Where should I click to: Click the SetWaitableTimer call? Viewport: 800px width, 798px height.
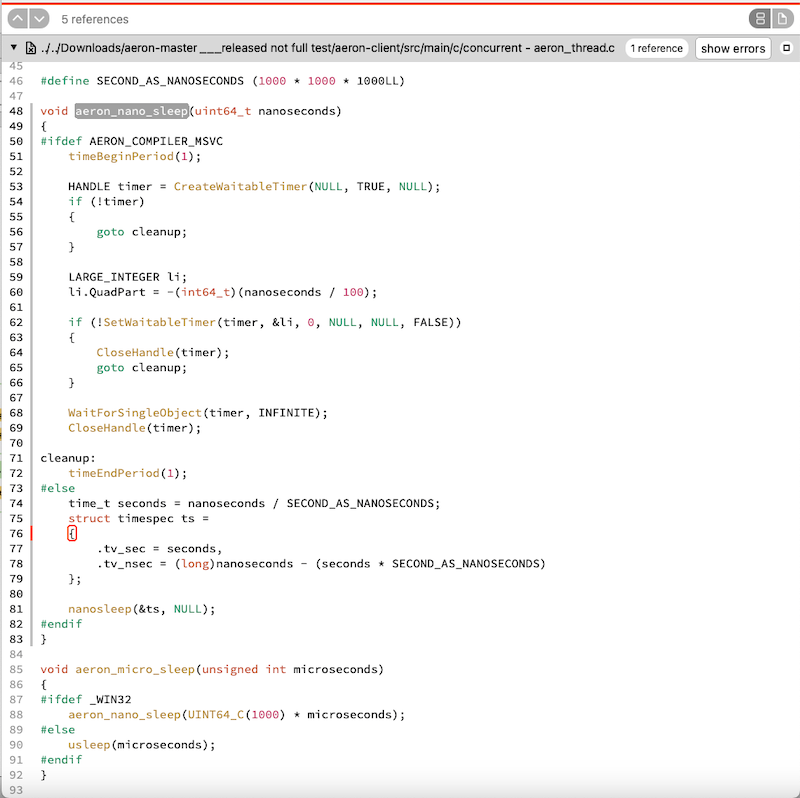pos(160,322)
